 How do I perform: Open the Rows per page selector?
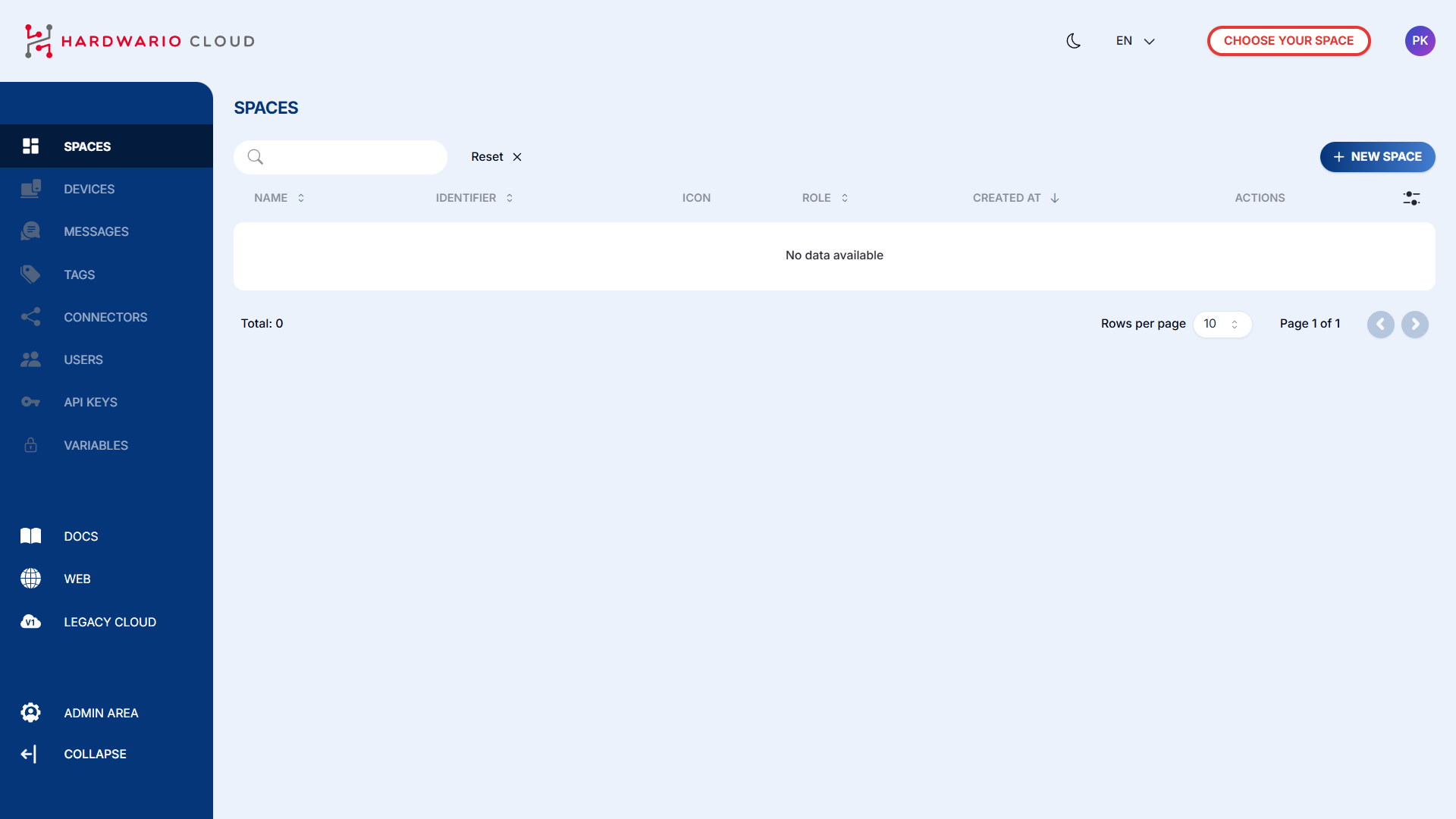(1222, 324)
